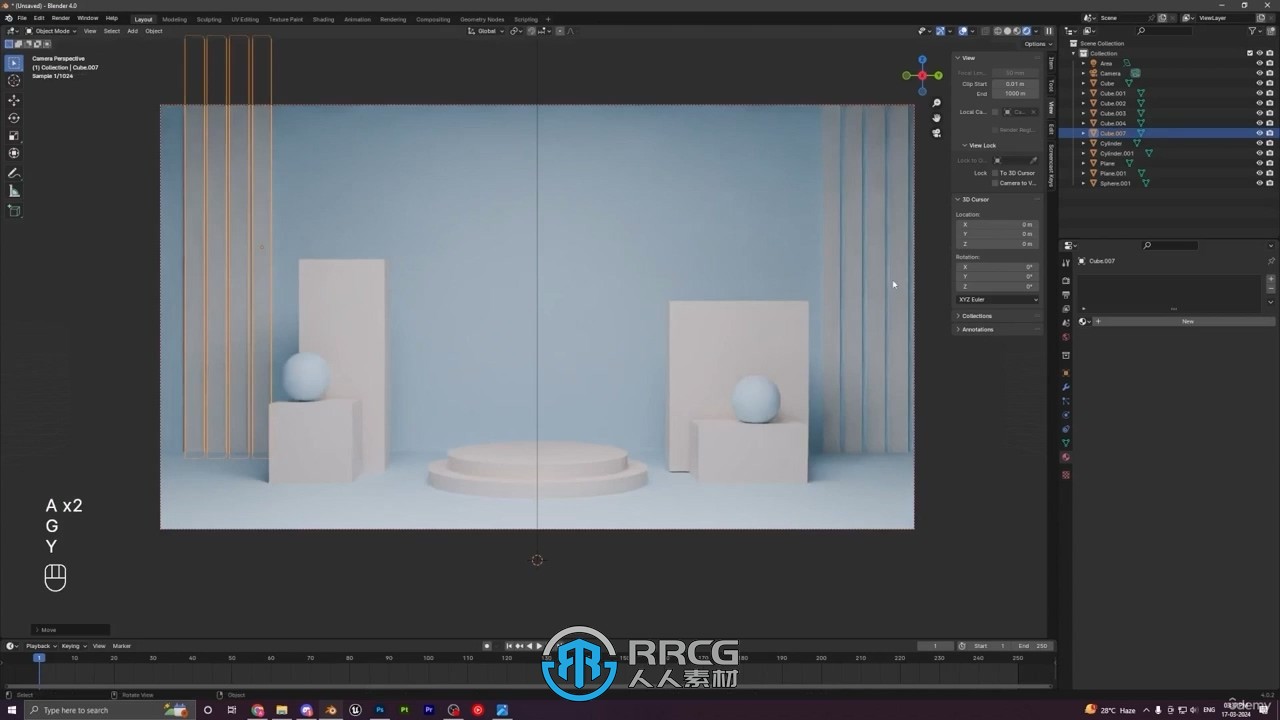Open the Modifiers wrench tab icon
Screen dimensions: 1280x720
click(x=1066, y=387)
